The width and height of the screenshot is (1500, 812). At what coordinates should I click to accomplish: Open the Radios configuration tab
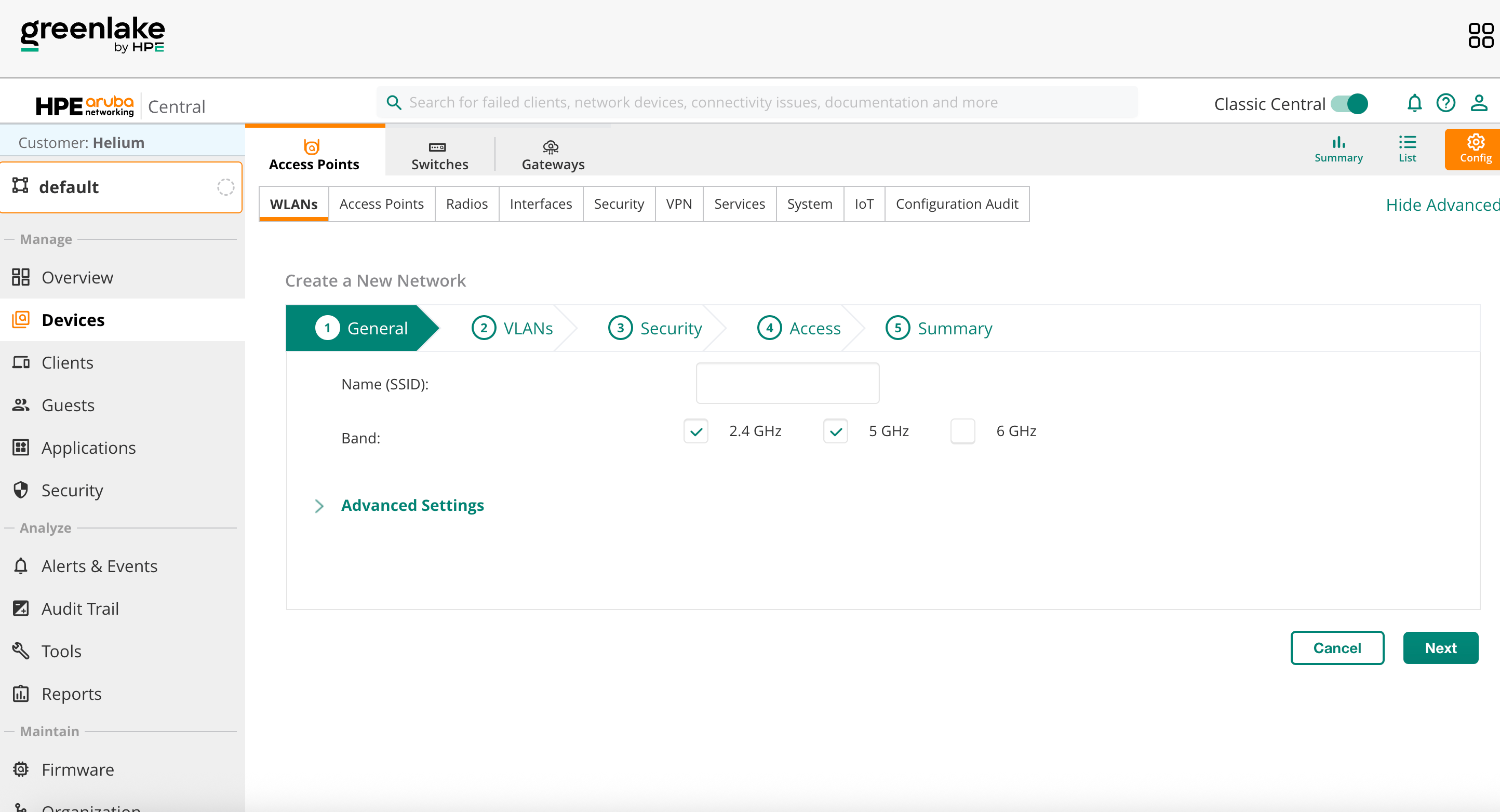point(466,204)
